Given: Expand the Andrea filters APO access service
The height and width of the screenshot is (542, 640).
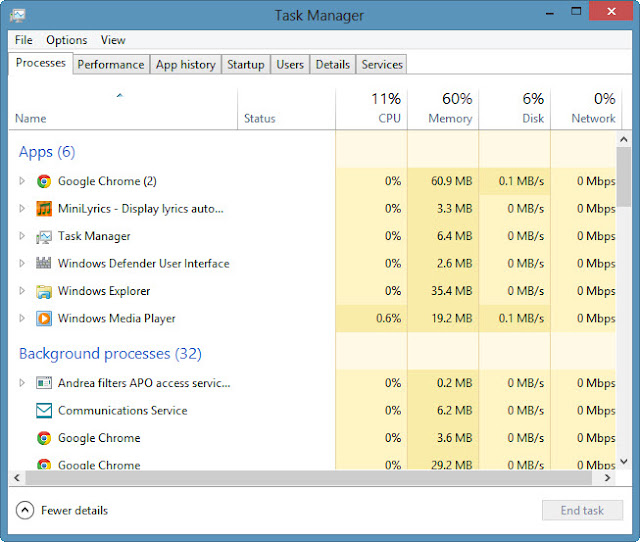Looking at the screenshot, I should click(22, 383).
